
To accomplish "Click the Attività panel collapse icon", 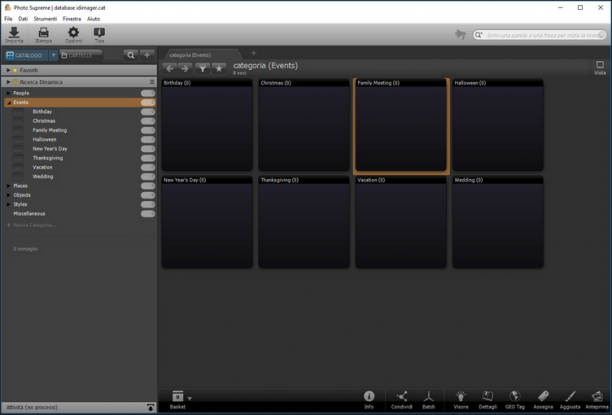I will point(150,407).
